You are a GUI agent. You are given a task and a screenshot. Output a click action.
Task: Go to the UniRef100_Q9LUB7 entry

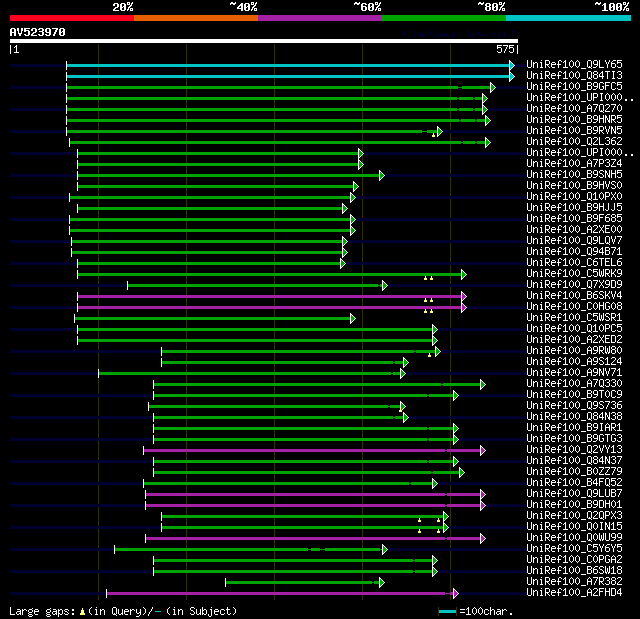(574, 494)
